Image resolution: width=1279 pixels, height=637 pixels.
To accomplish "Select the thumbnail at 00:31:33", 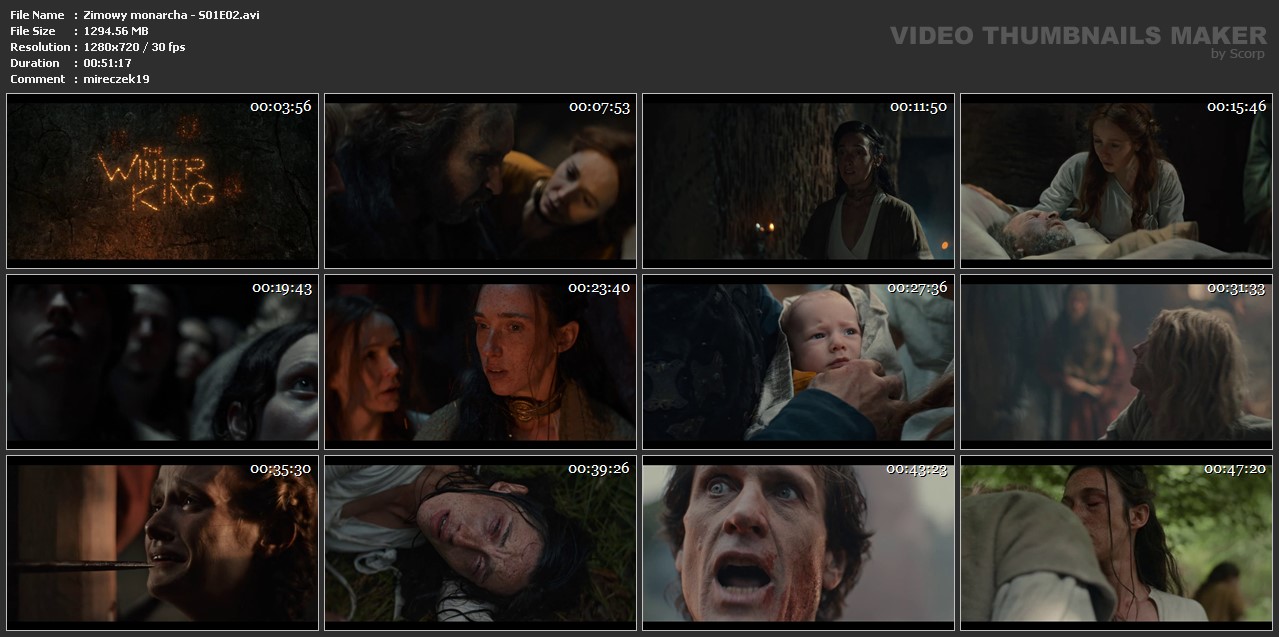I will point(1116,362).
